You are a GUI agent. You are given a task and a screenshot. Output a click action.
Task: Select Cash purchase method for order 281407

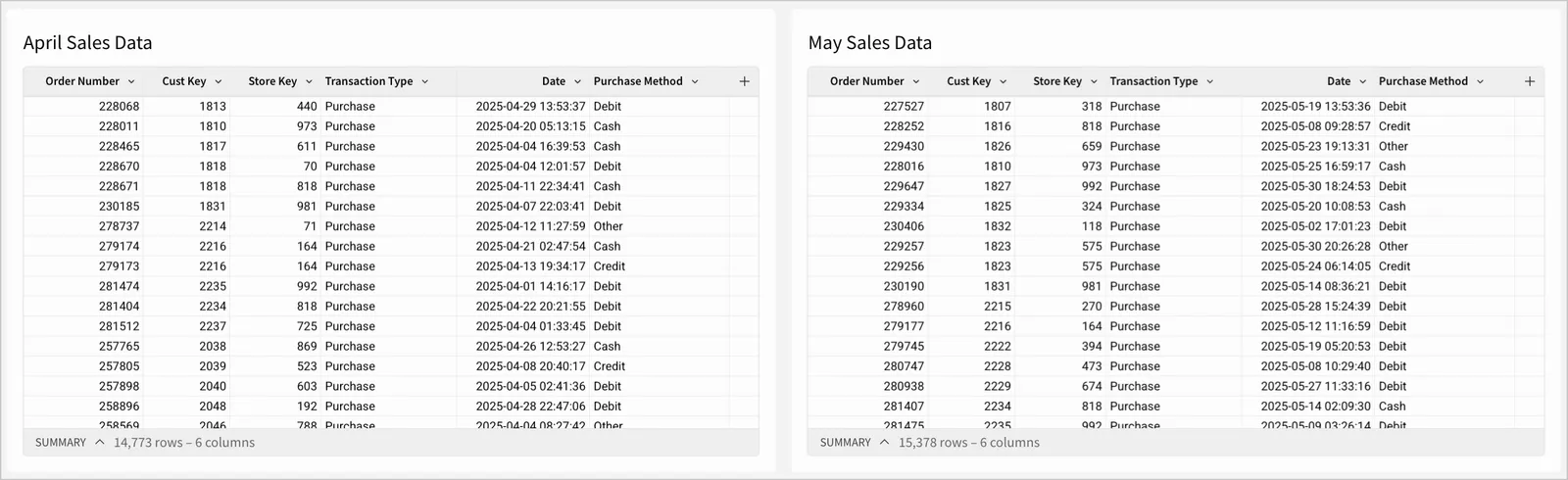click(1392, 407)
